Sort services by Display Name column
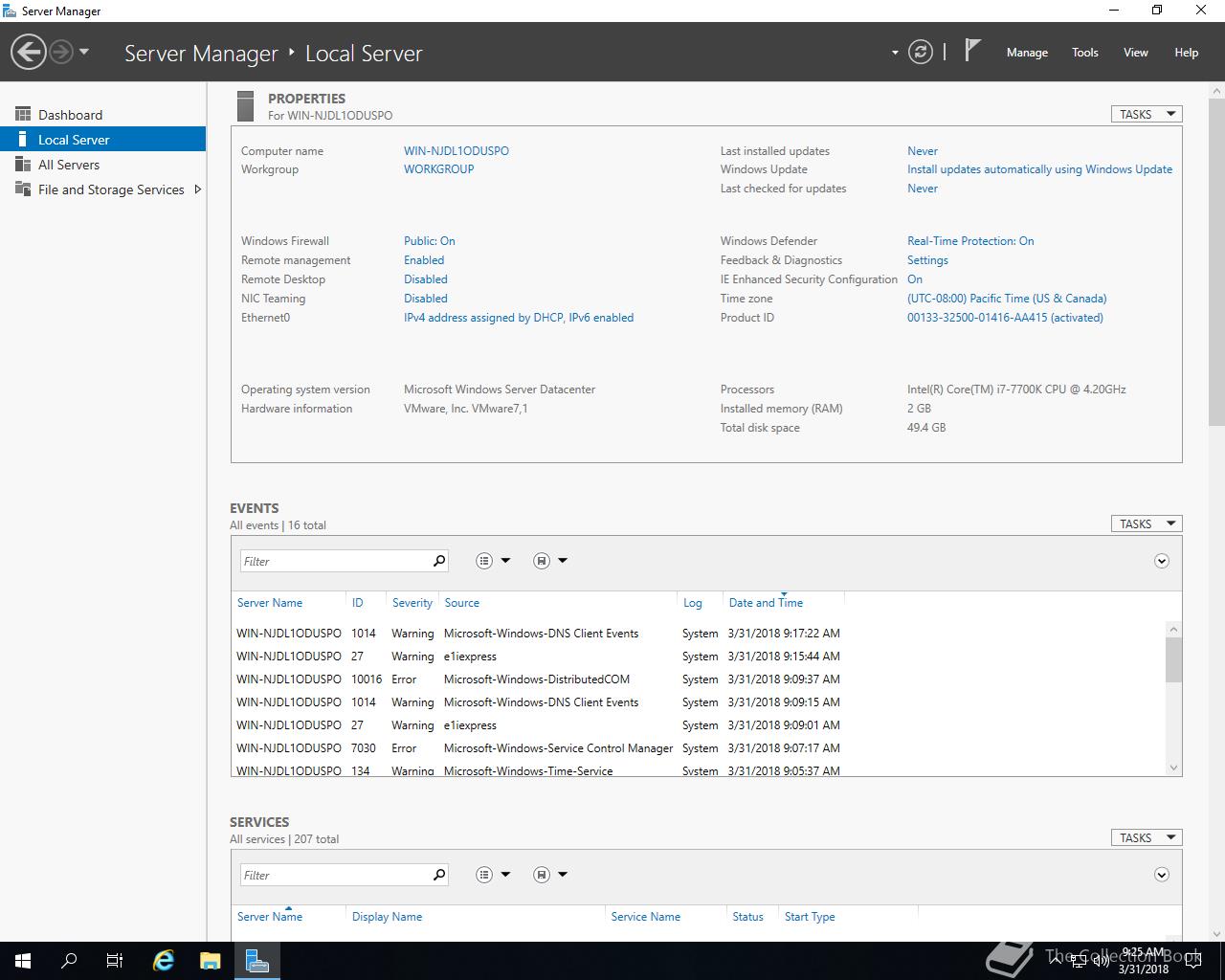Image resolution: width=1225 pixels, height=980 pixels. coord(387,917)
